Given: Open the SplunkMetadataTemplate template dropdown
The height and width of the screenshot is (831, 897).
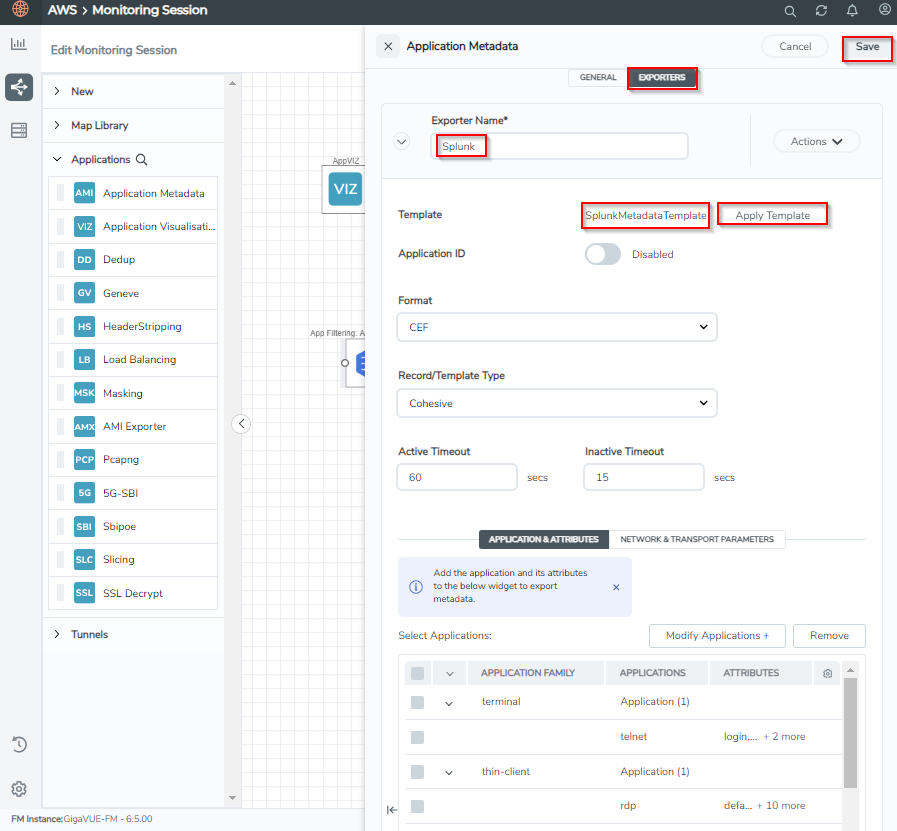Looking at the screenshot, I should (x=645, y=216).
